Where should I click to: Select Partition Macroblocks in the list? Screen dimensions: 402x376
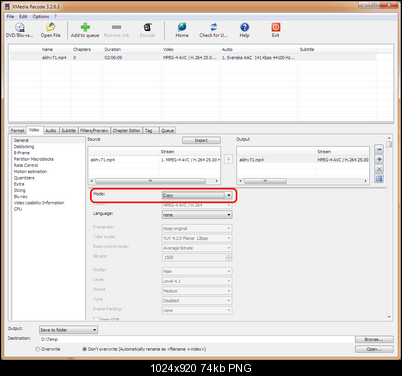pos(34,159)
